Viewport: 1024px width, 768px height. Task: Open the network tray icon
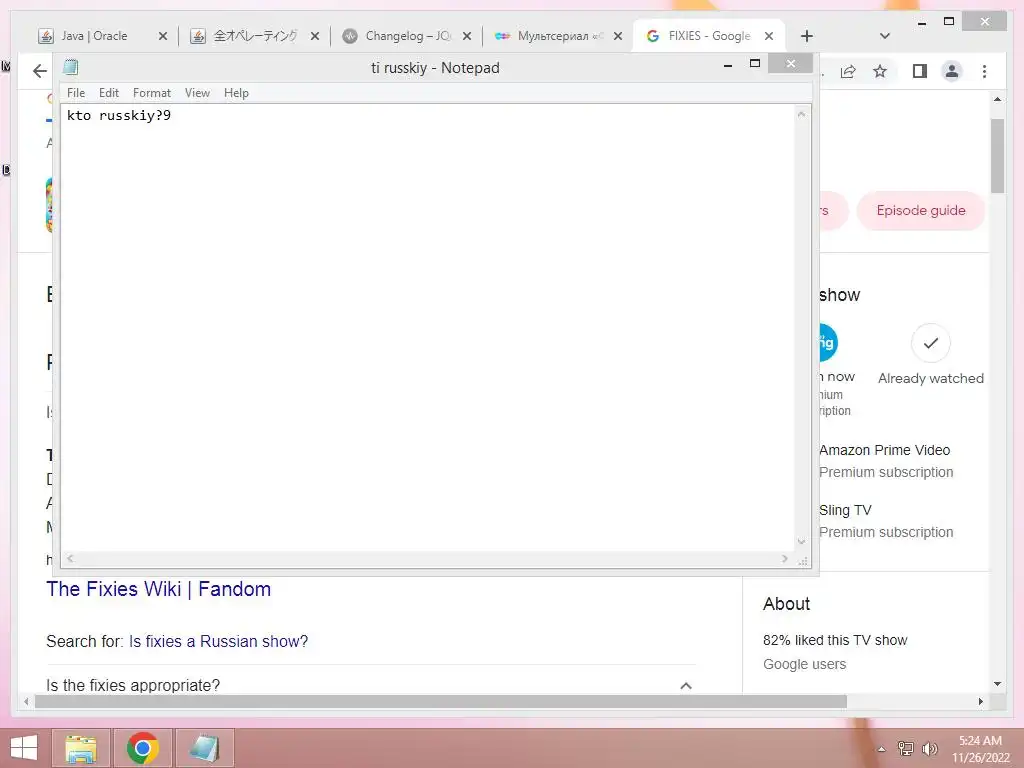pyautogui.click(x=905, y=749)
